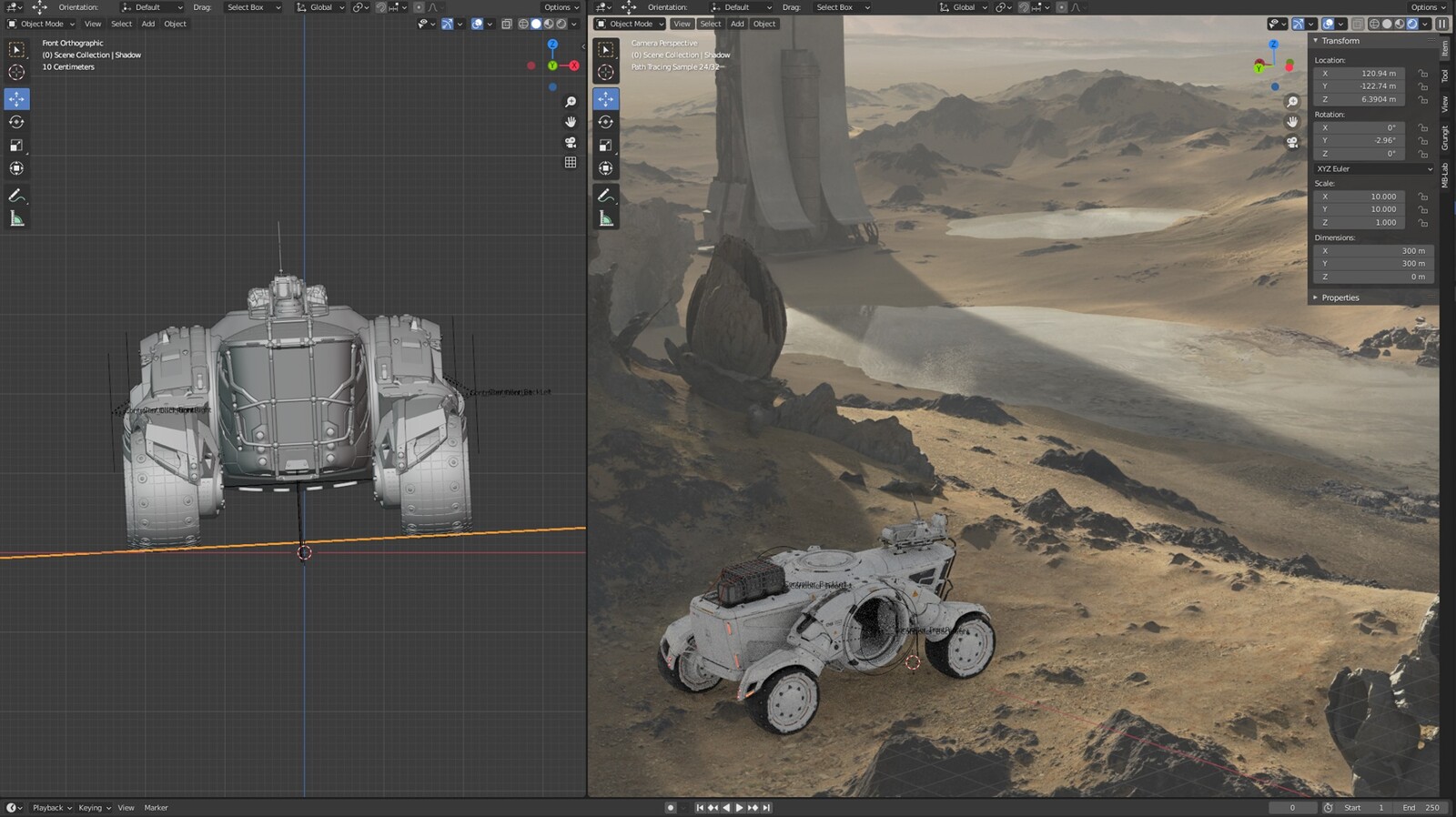Switch to the Grungit sidebar tab
The image size is (1456, 817).
1445,137
